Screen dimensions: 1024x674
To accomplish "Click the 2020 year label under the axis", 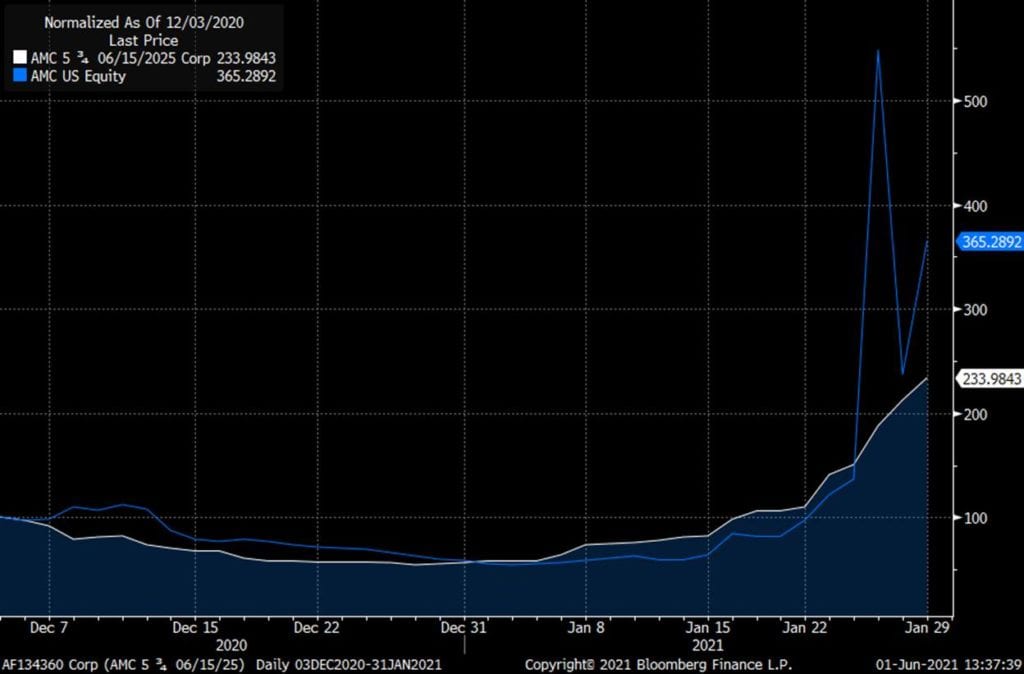I will [232, 645].
